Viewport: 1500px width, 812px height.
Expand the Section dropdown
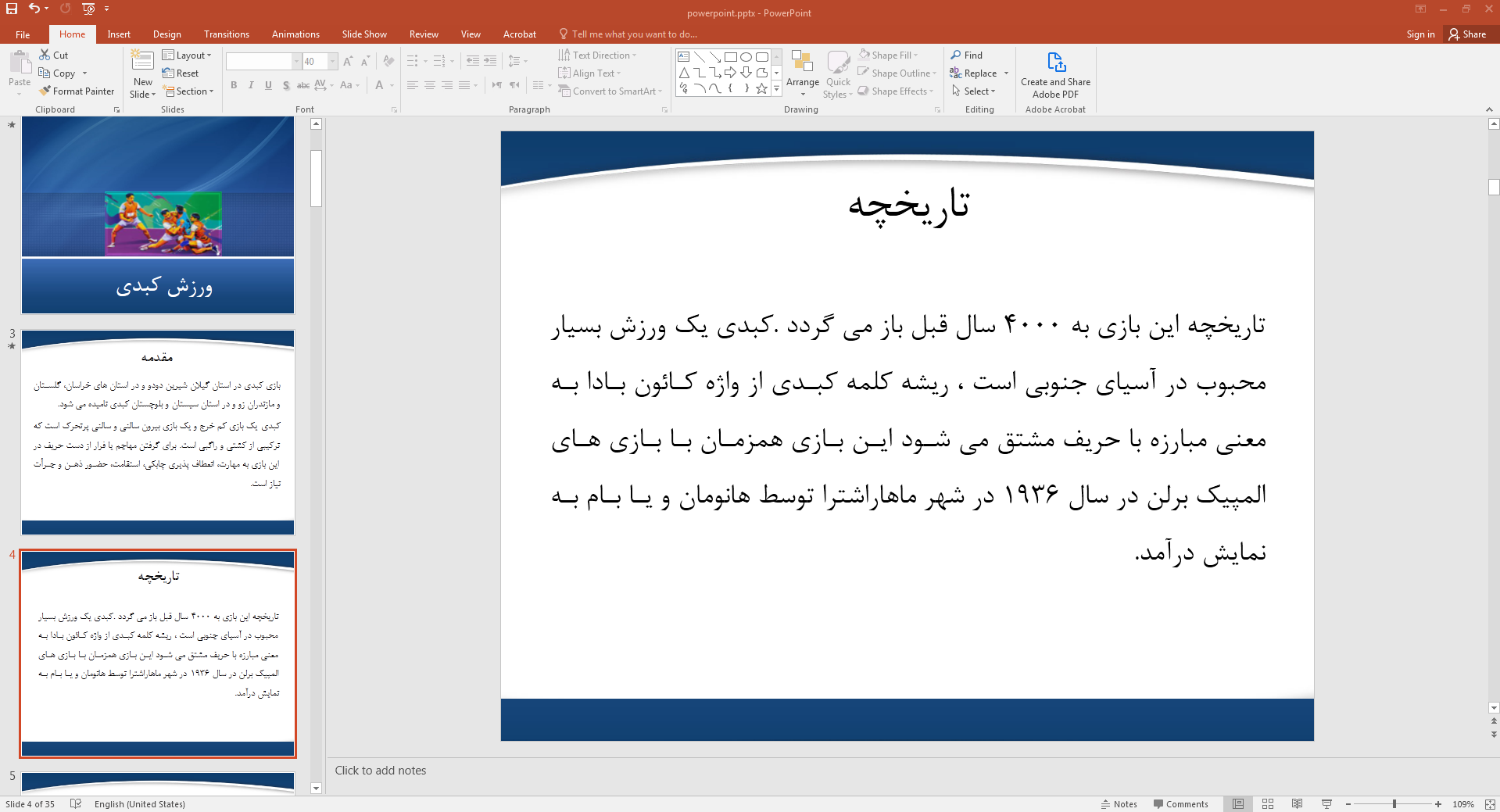click(x=188, y=91)
